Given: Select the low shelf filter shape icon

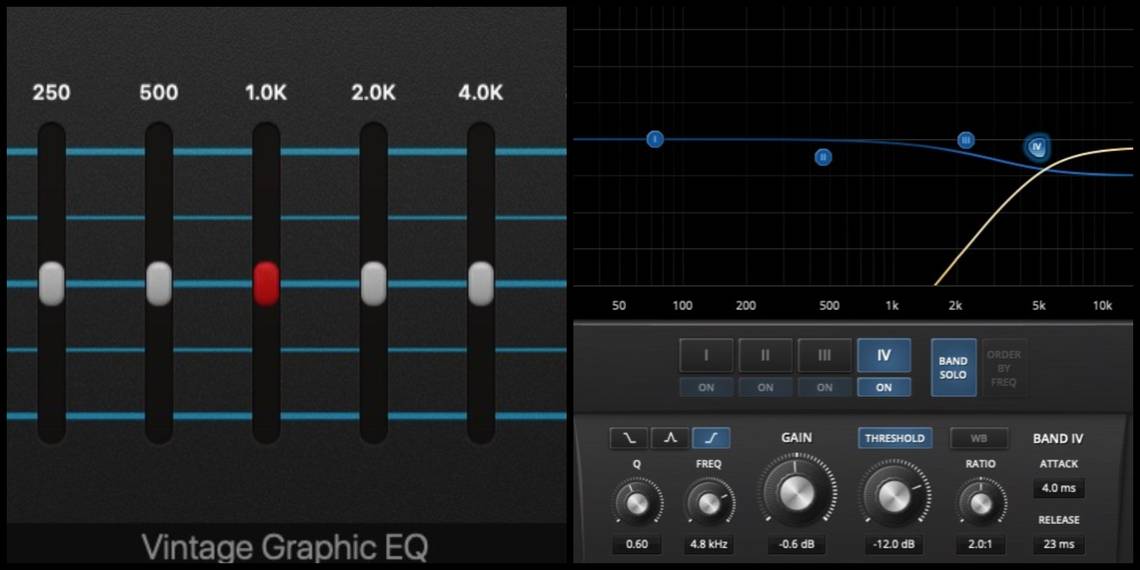Looking at the screenshot, I should point(629,438).
